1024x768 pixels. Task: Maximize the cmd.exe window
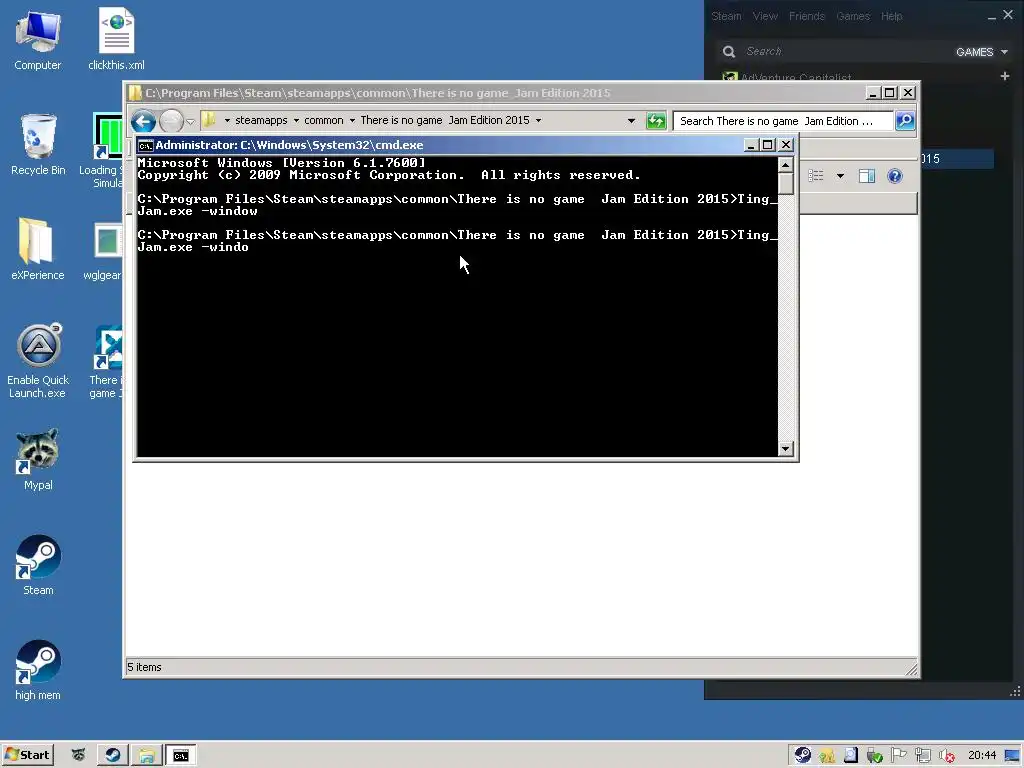tap(768, 145)
